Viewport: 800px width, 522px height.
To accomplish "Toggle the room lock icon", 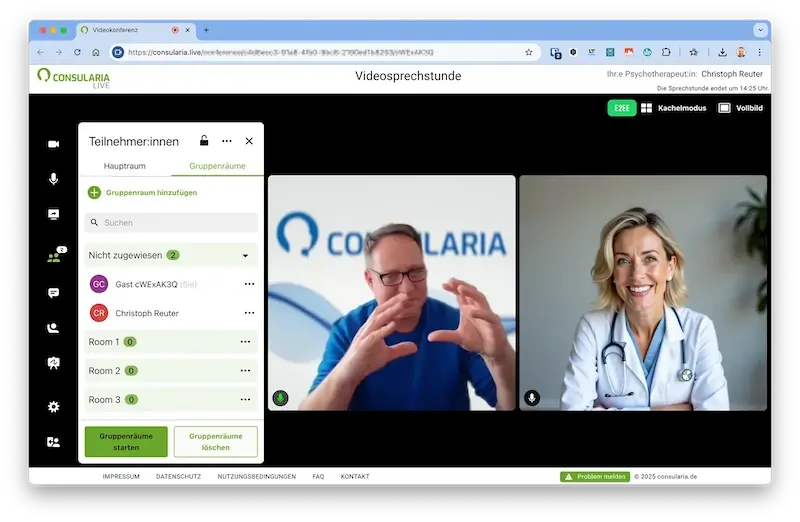I will (204, 141).
